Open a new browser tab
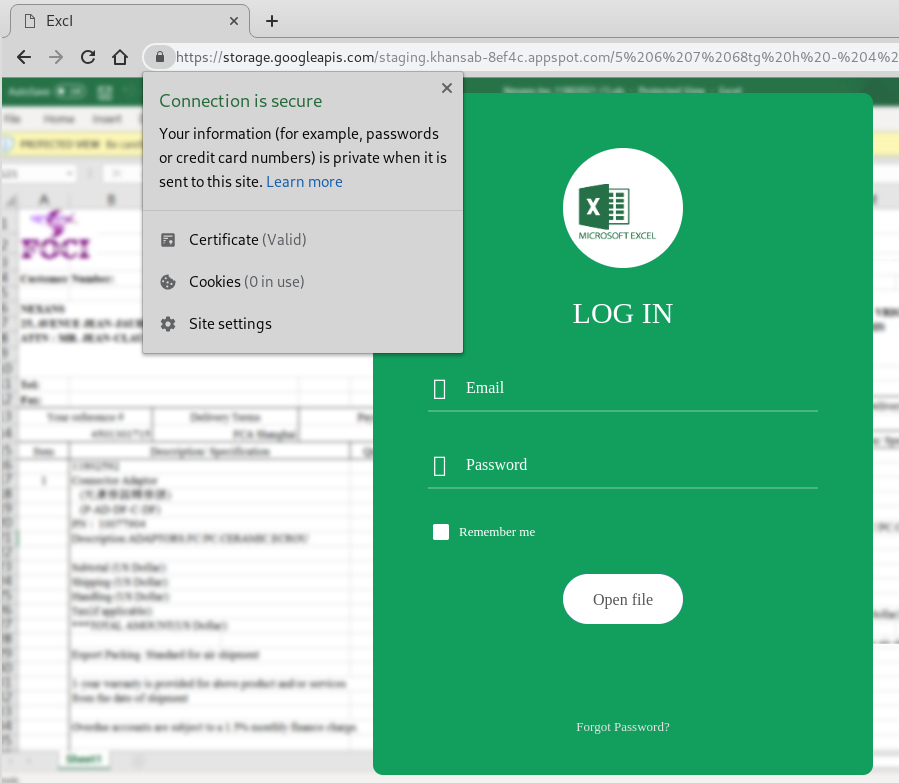Viewport: 899px width, 783px height. pyautogui.click(x=272, y=21)
